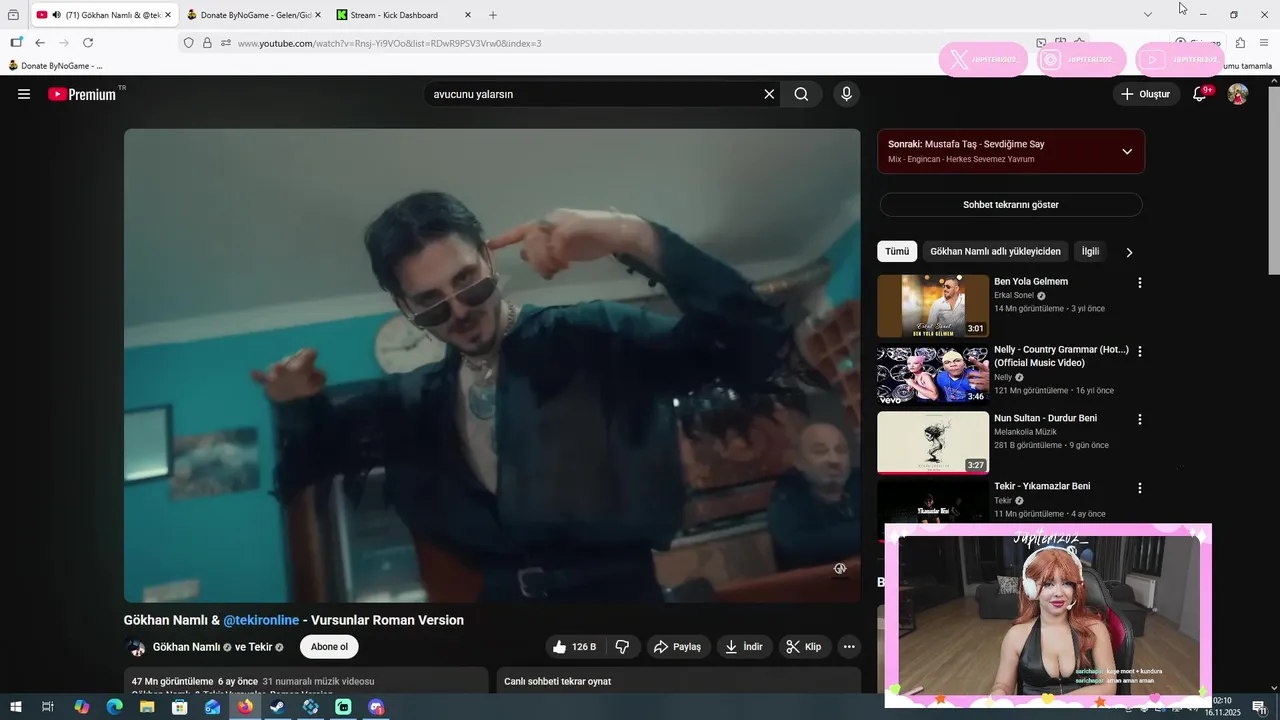The height and width of the screenshot is (720, 1280).
Task: Open Microsoft Store from taskbar
Action: 180,707
